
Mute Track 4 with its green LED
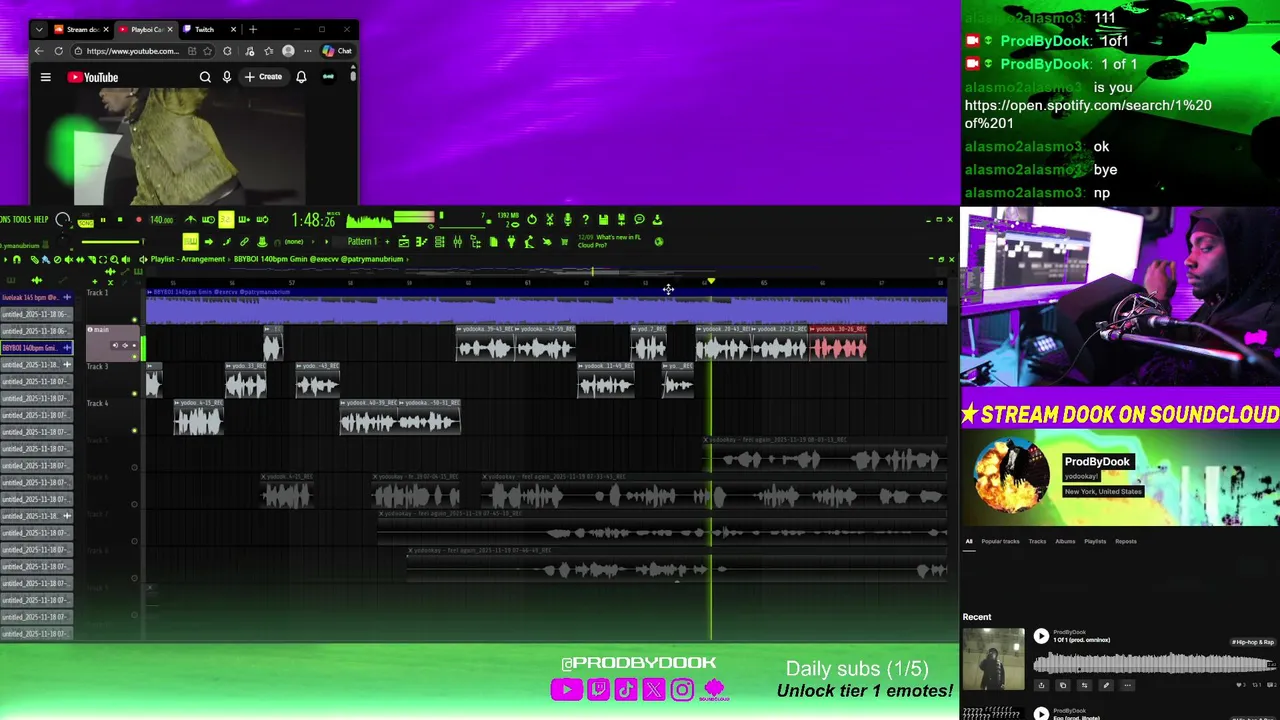pyautogui.click(x=134, y=430)
